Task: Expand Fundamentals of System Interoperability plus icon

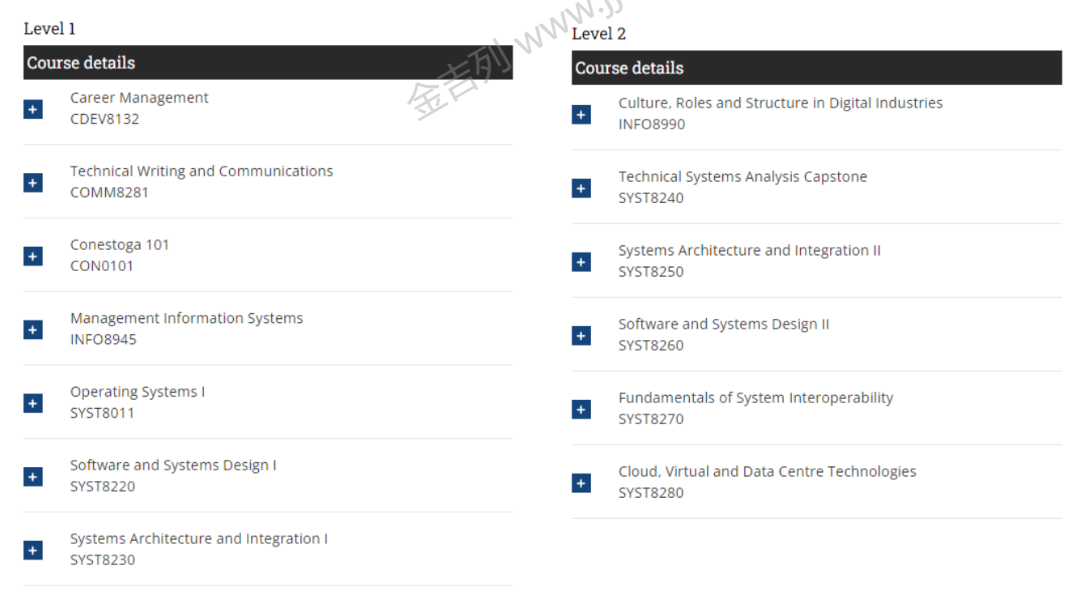Action: click(x=581, y=409)
